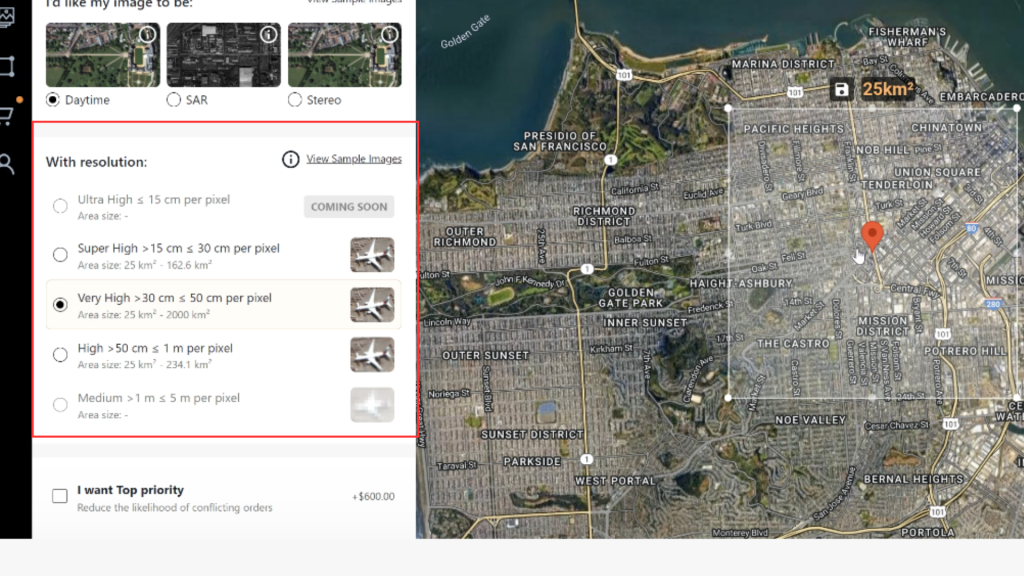Click Union Square map label
The image size is (1024, 576).
tap(937, 172)
